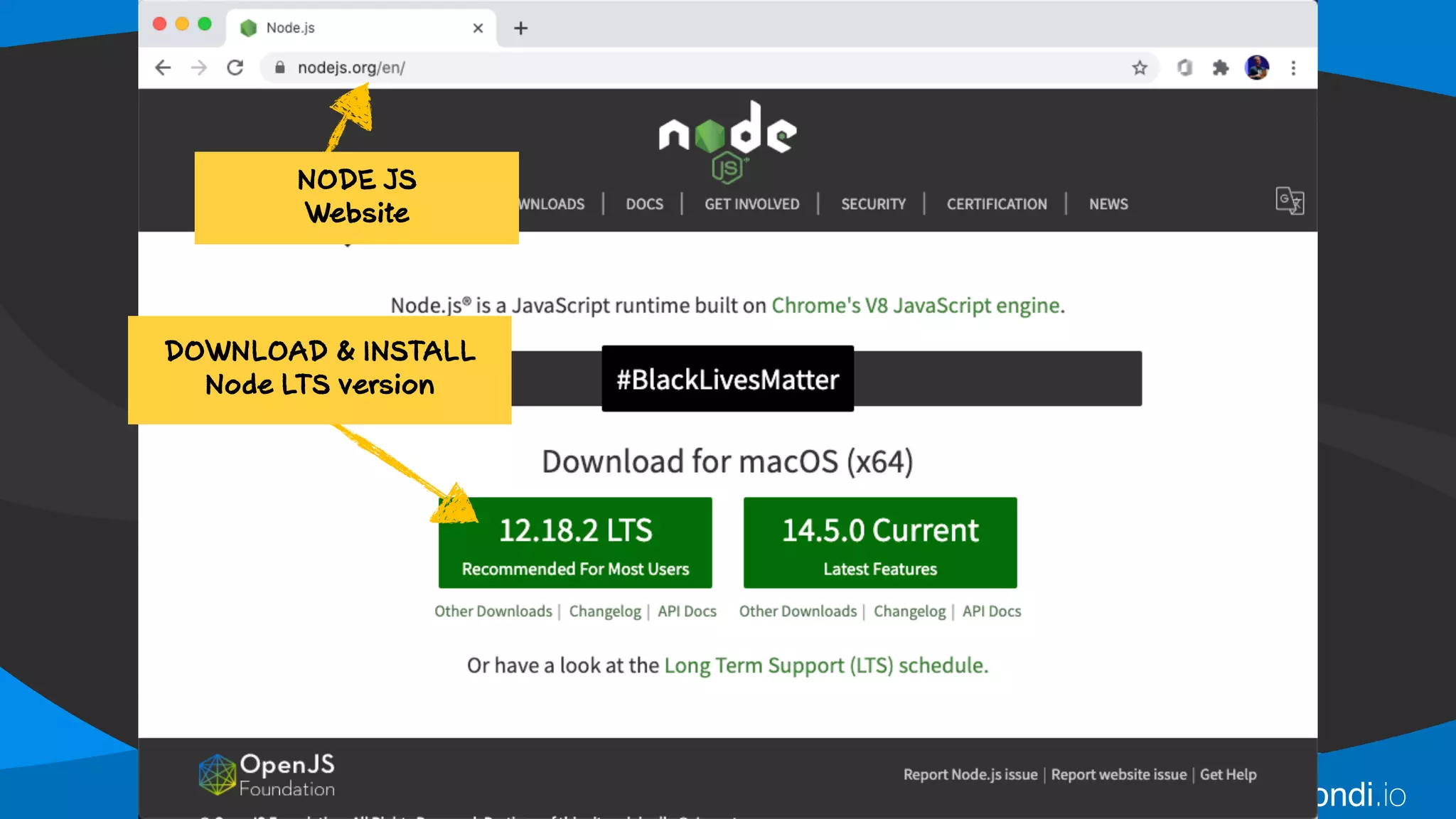Click the browser forward arrow
This screenshot has height=819, width=1456.
tap(199, 68)
